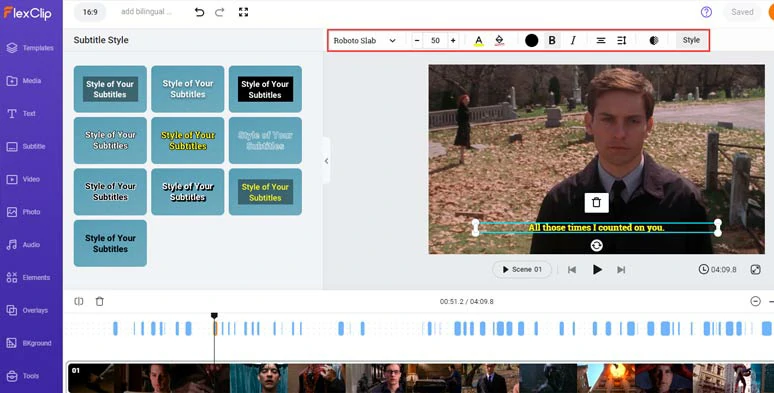Select faded light blue subtitle style
This screenshot has width=774, height=393.
click(x=265, y=140)
